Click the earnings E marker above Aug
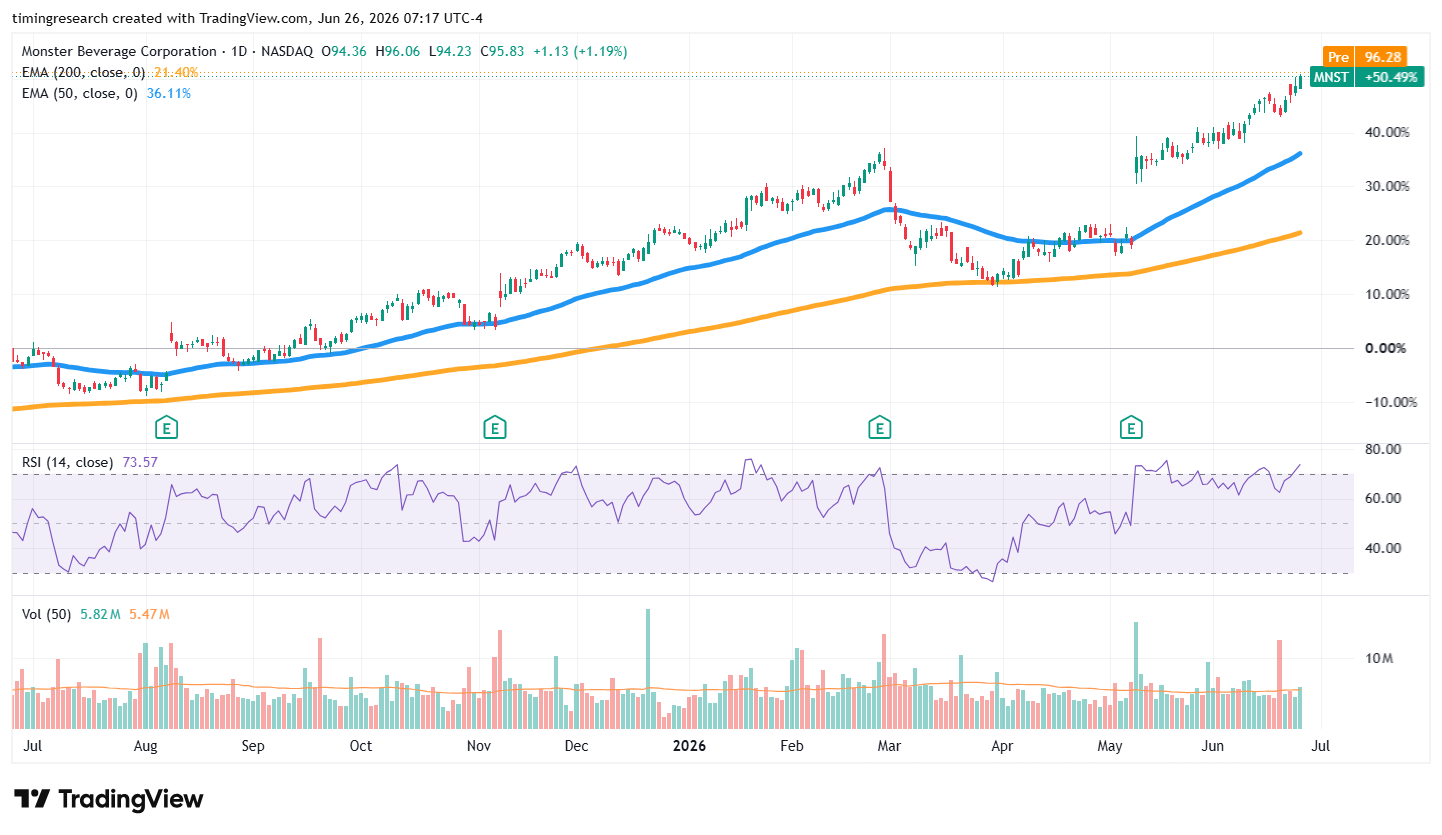 (165, 428)
